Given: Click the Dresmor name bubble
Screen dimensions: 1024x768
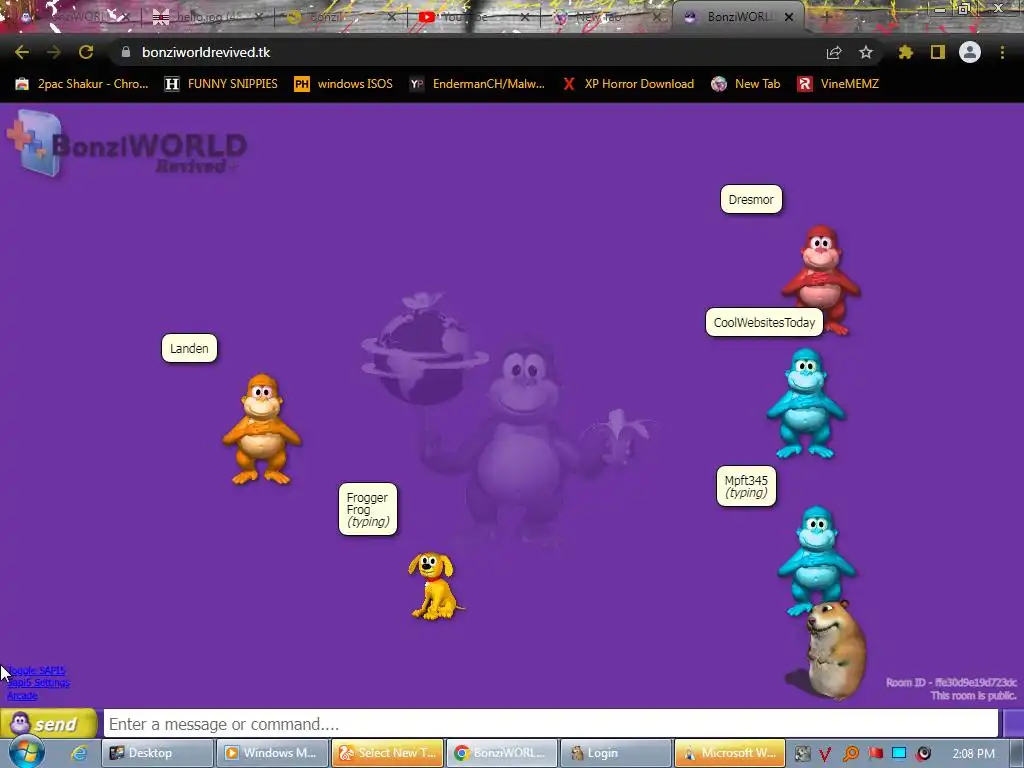Looking at the screenshot, I should coord(751,199).
